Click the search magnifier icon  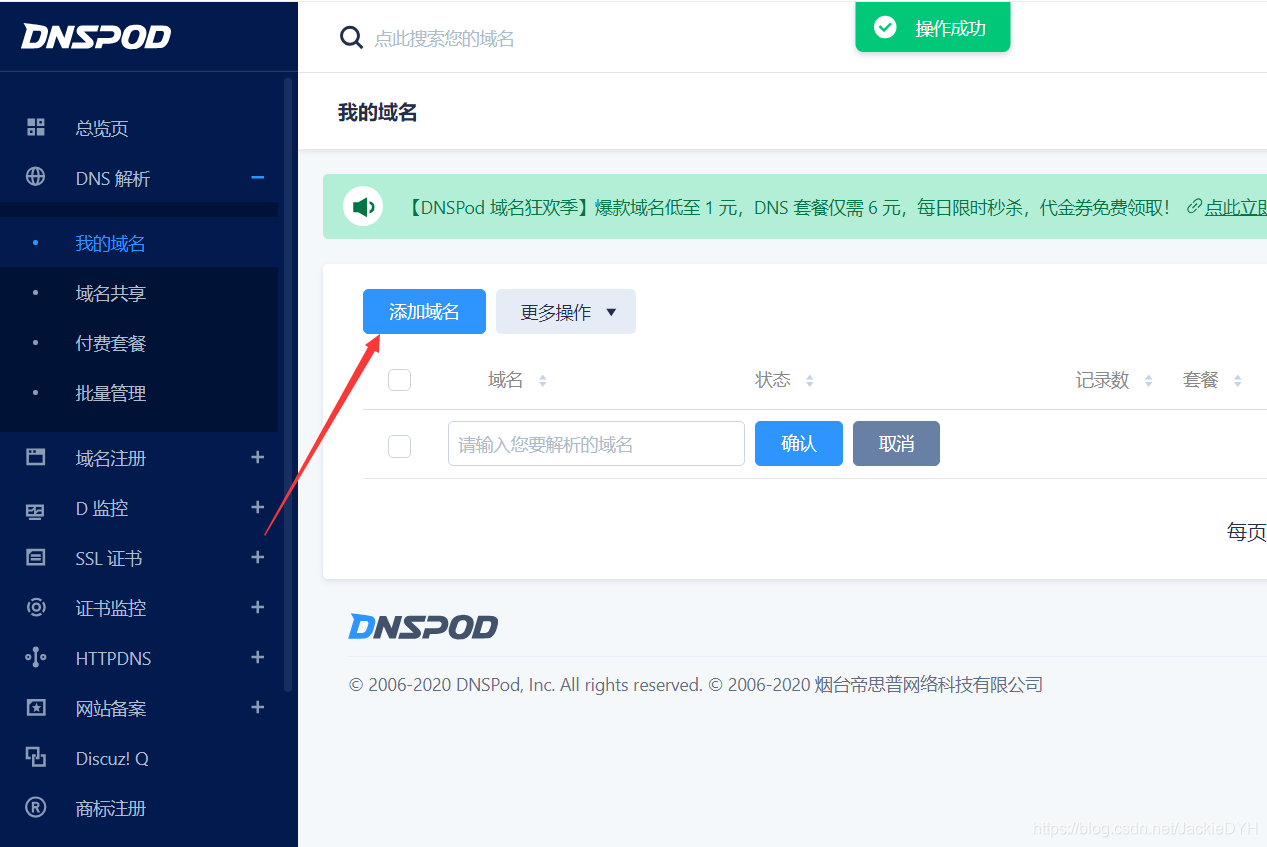351,38
